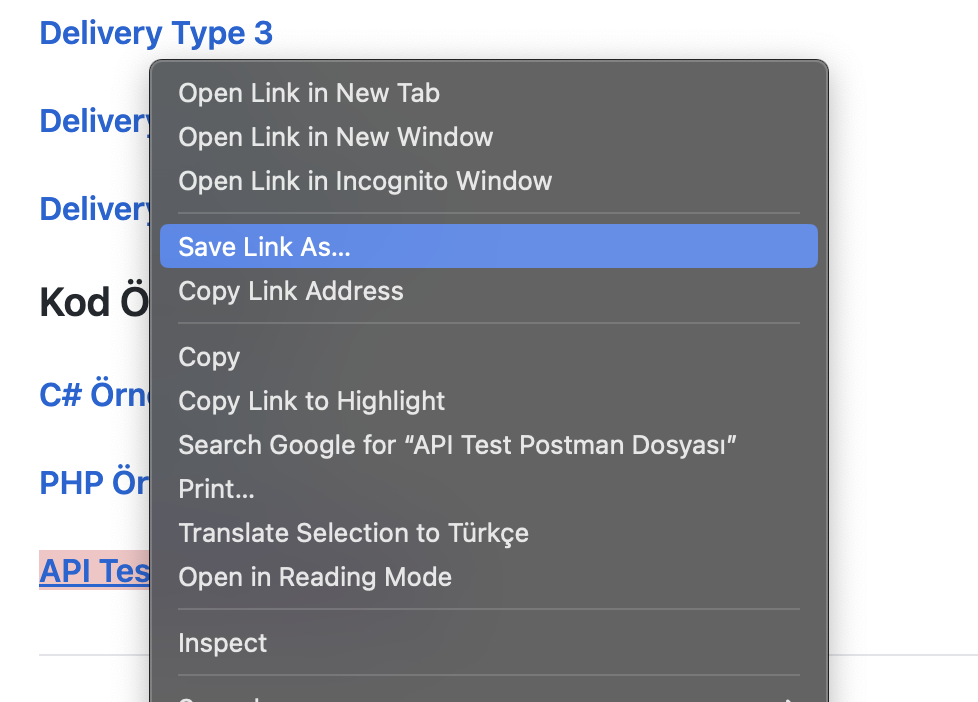Click the third Delivery link
The image size is (978, 702).
pos(90,208)
